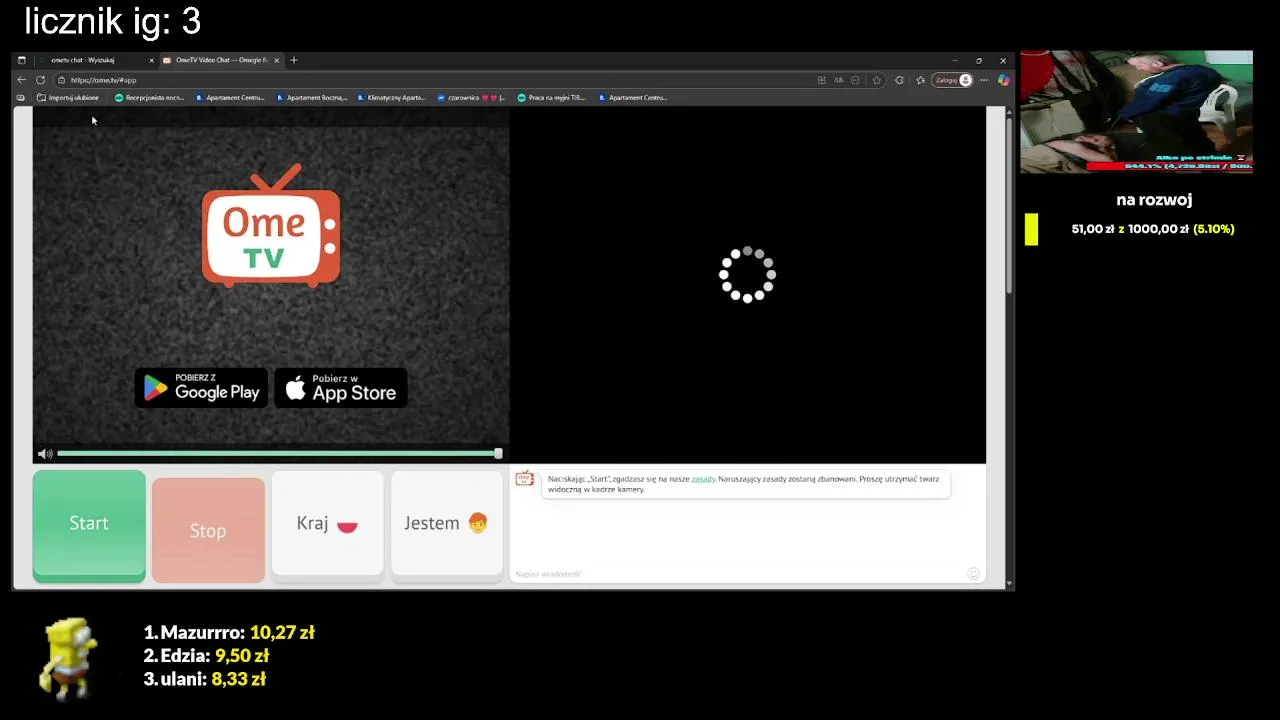Open the tab actions menu icon
1280x720 pixels.
click(x=22, y=60)
